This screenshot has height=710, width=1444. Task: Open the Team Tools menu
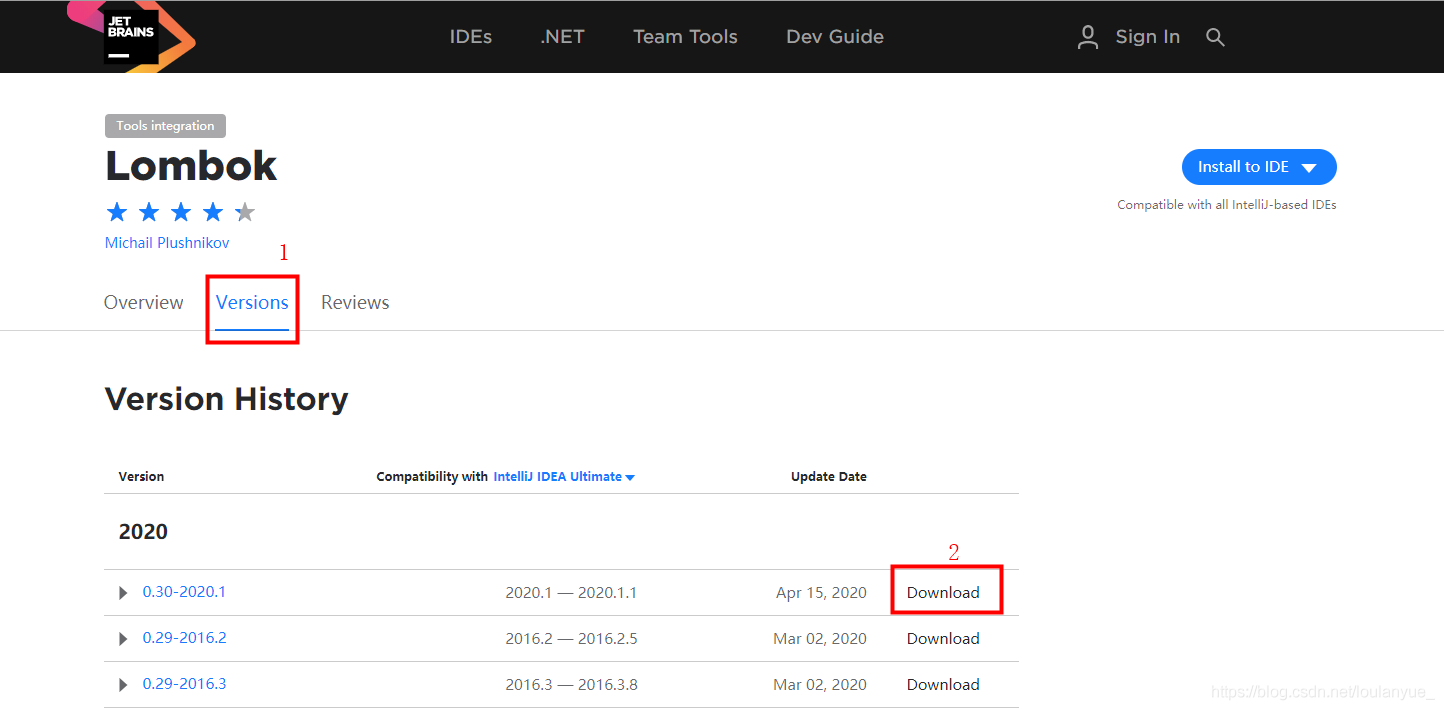pyautogui.click(x=685, y=37)
